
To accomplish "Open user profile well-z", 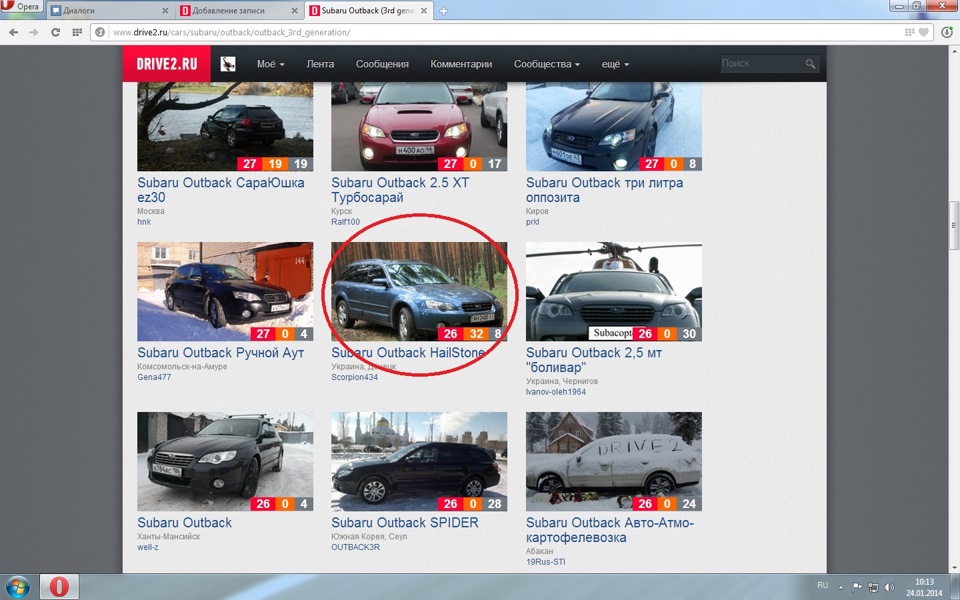I will pos(148,547).
